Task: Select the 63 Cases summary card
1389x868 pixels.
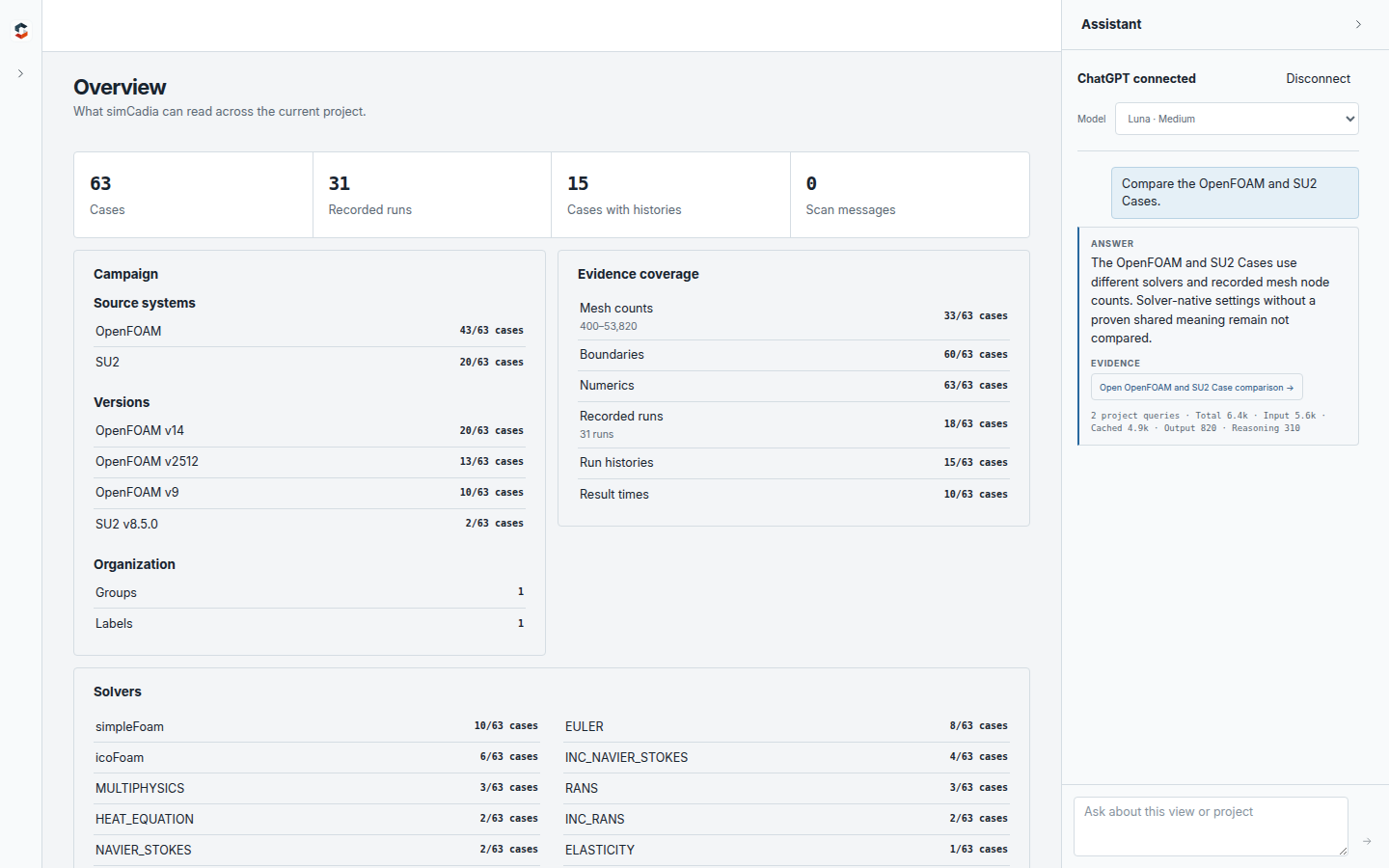Action: (x=193, y=195)
